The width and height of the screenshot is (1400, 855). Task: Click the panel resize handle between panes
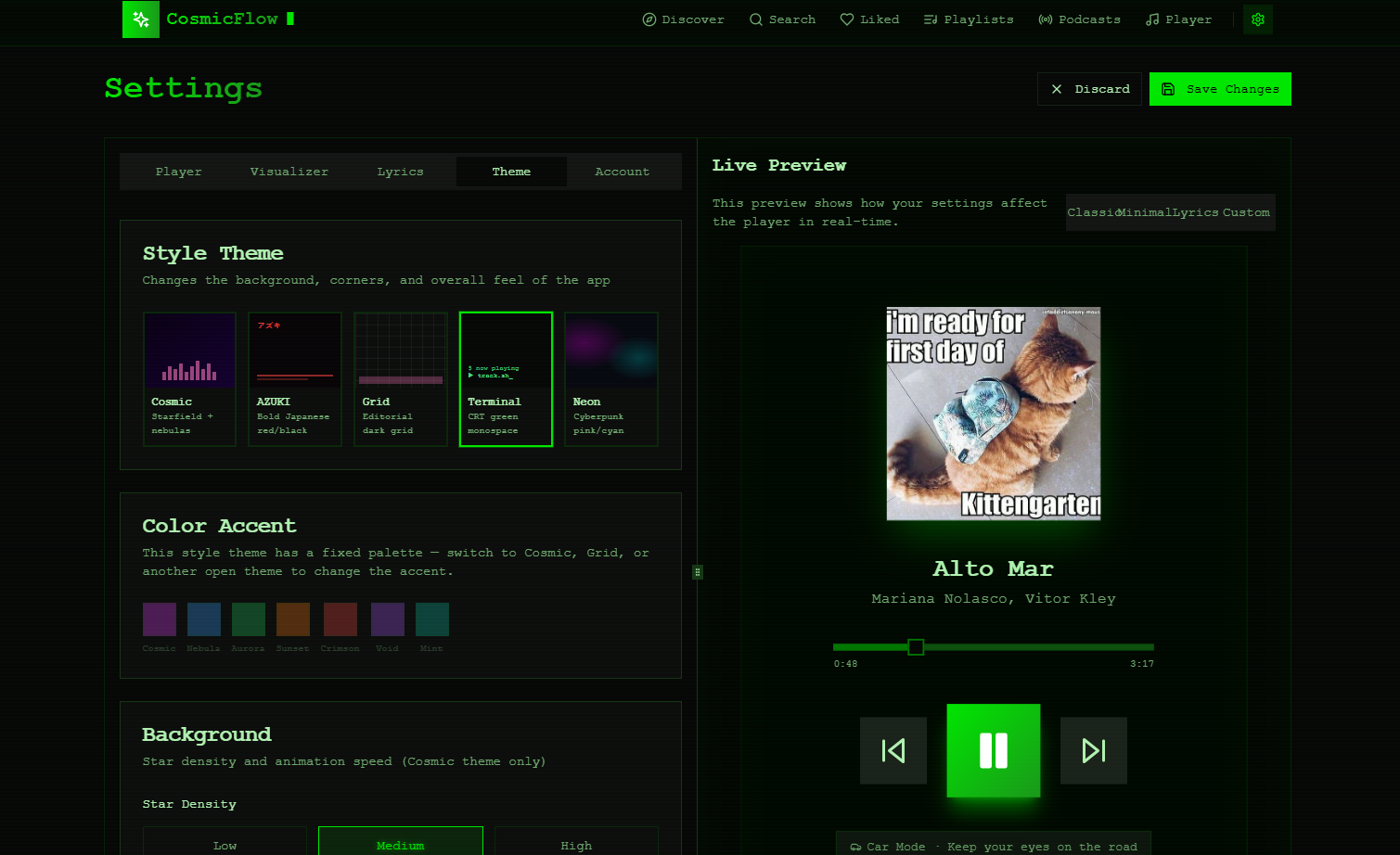click(698, 572)
